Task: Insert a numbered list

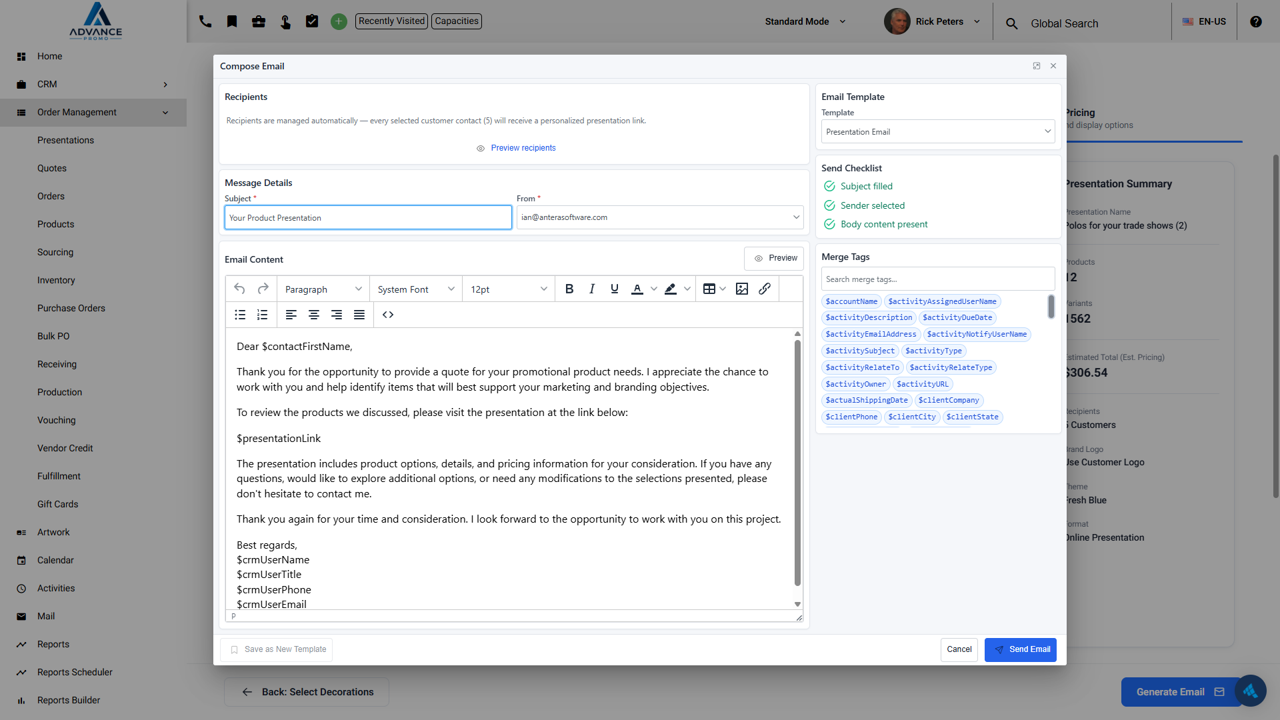Action: point(263,315)
